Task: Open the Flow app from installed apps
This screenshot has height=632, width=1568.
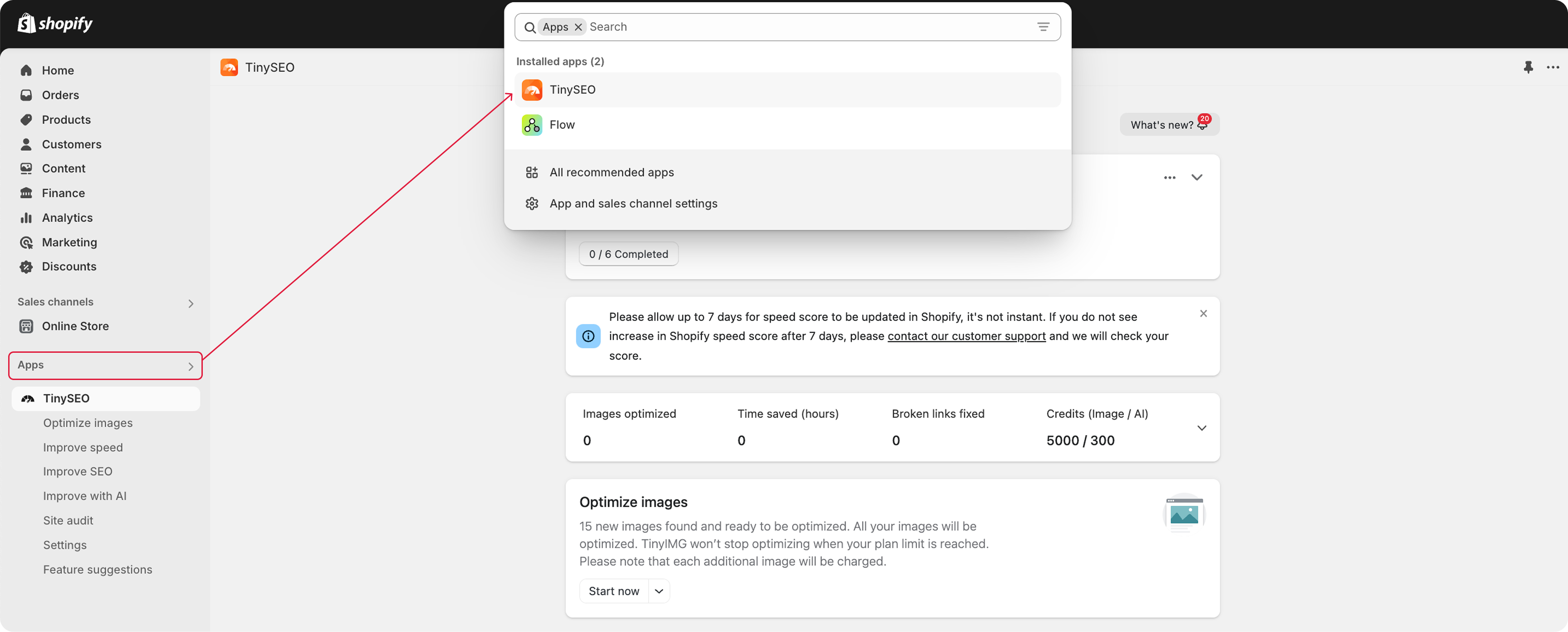Action: point(531,125)
